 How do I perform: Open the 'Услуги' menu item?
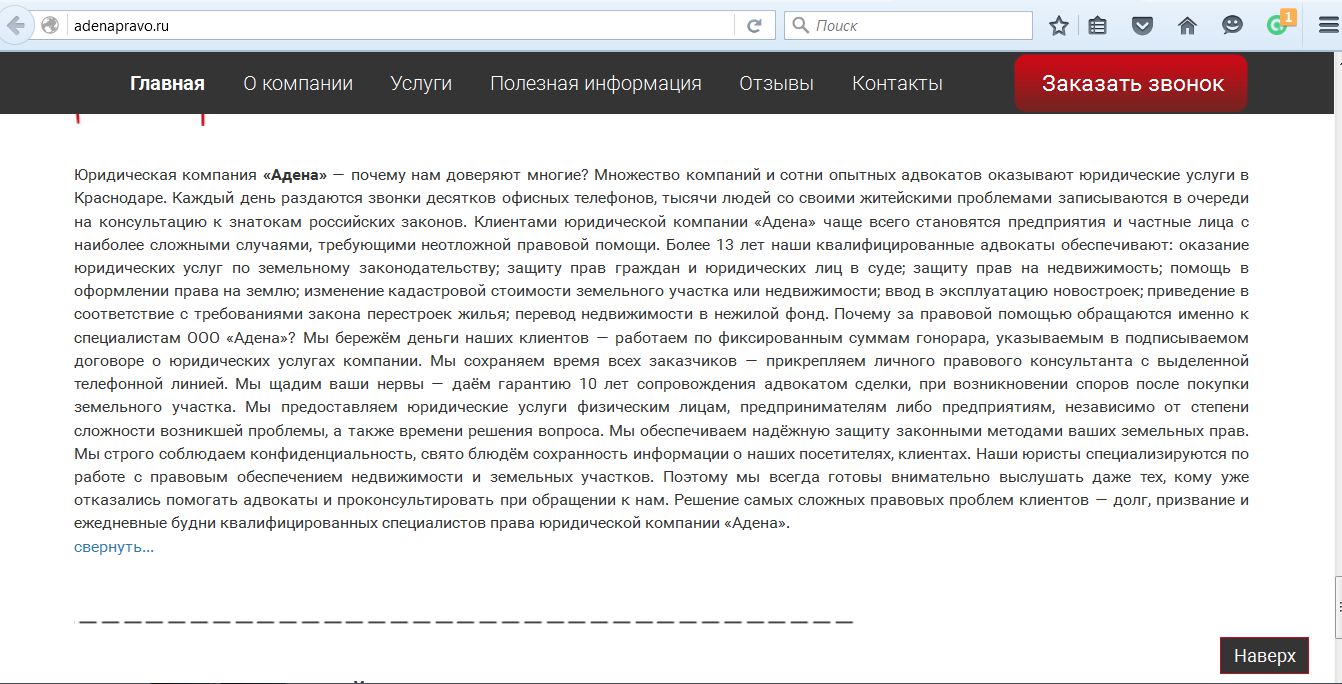tap(421, 84)
